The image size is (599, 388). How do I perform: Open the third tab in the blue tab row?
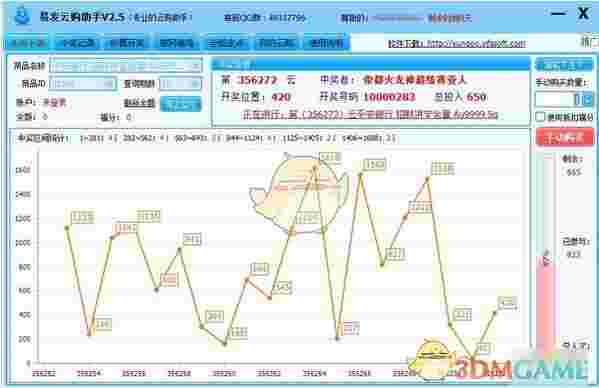point(127,43)
